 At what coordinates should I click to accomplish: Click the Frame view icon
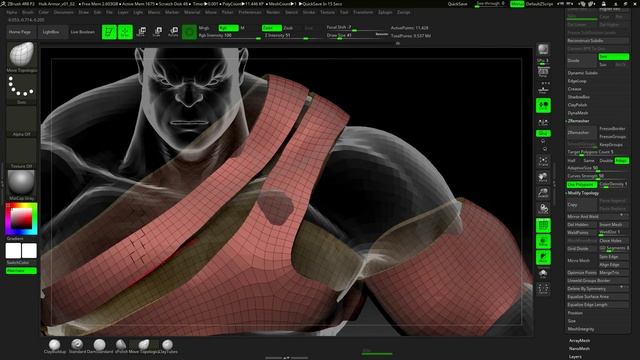543,161
